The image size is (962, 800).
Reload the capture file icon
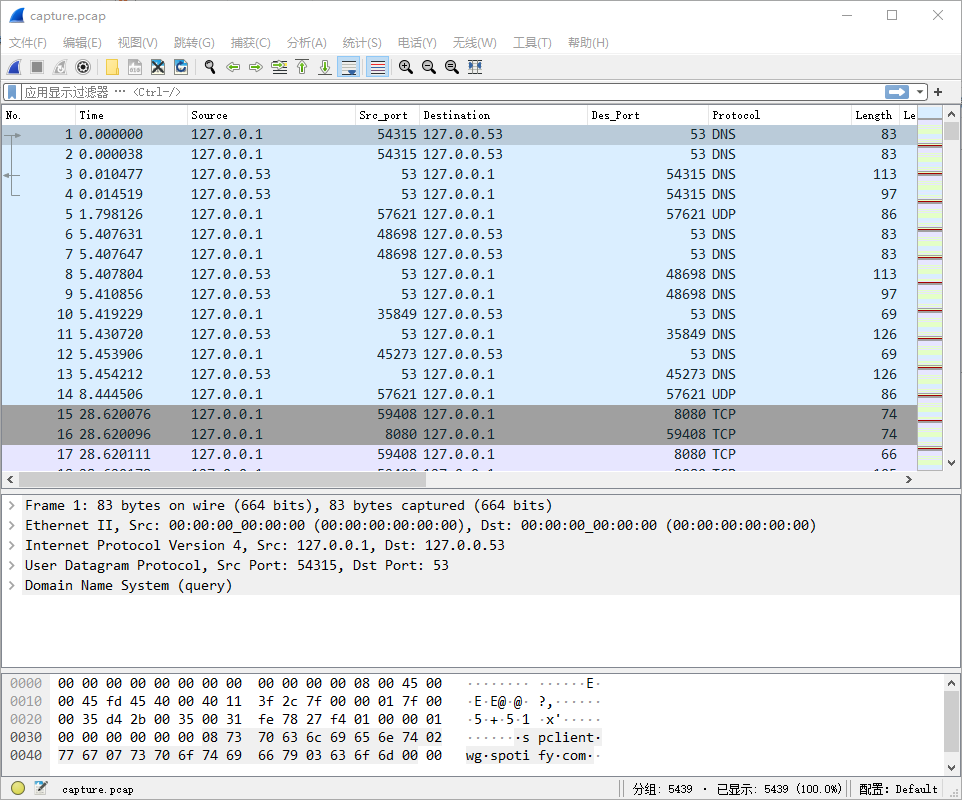pos(181,67)
